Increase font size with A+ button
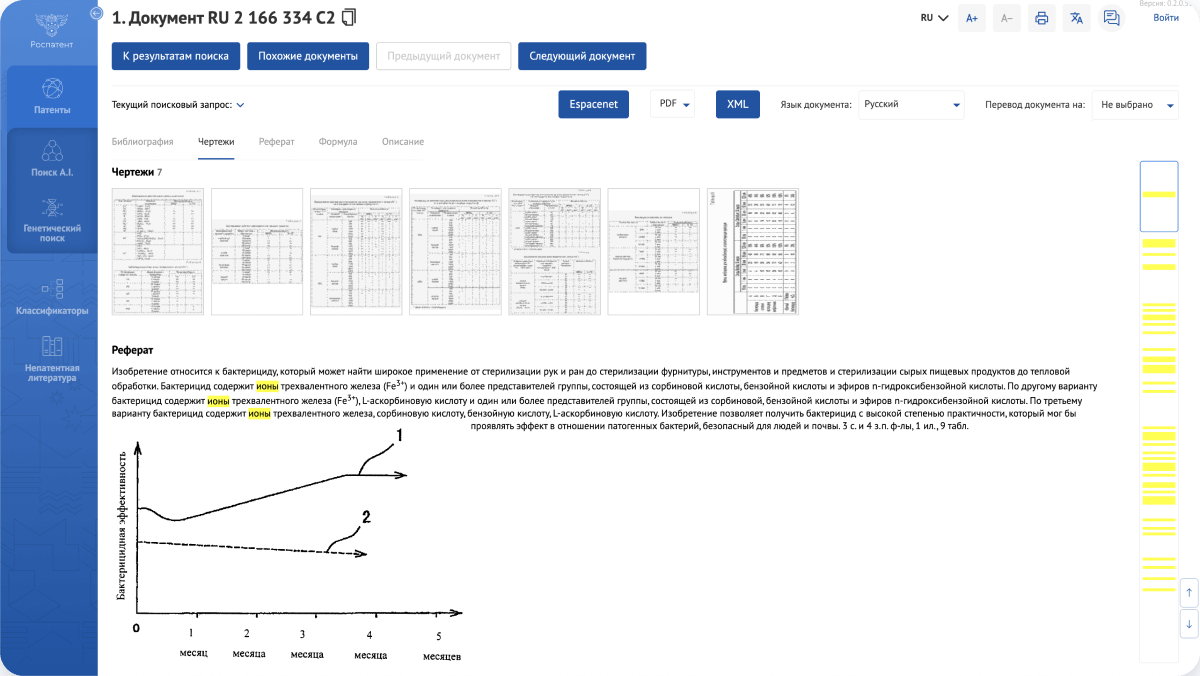Viewport: 1200px width, 676px height. [x=972, y=18]
